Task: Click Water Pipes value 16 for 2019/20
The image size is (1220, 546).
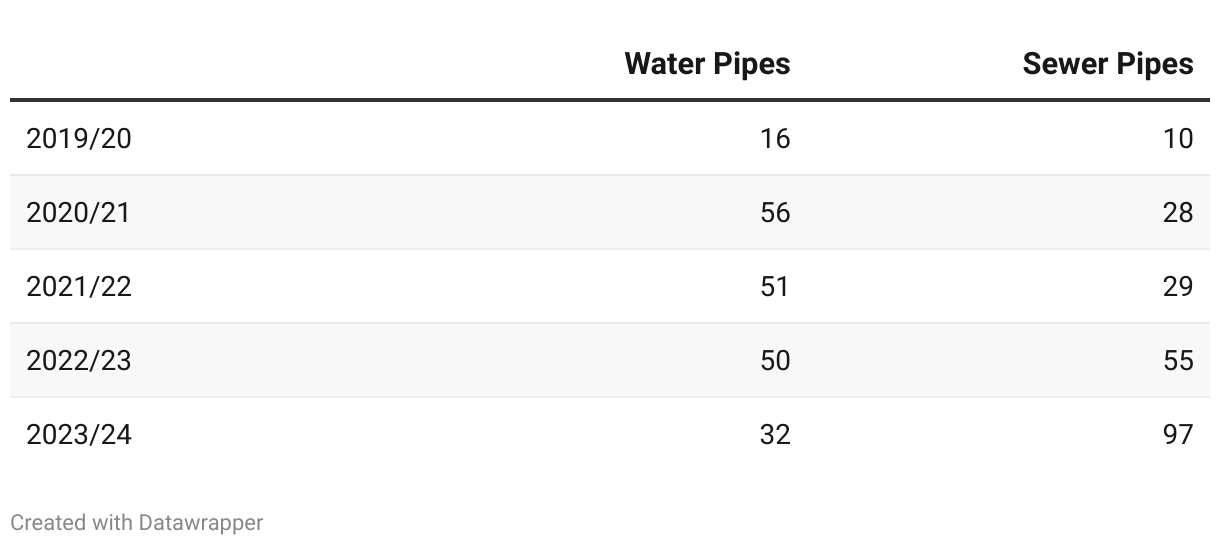Action: coord(775,138)
